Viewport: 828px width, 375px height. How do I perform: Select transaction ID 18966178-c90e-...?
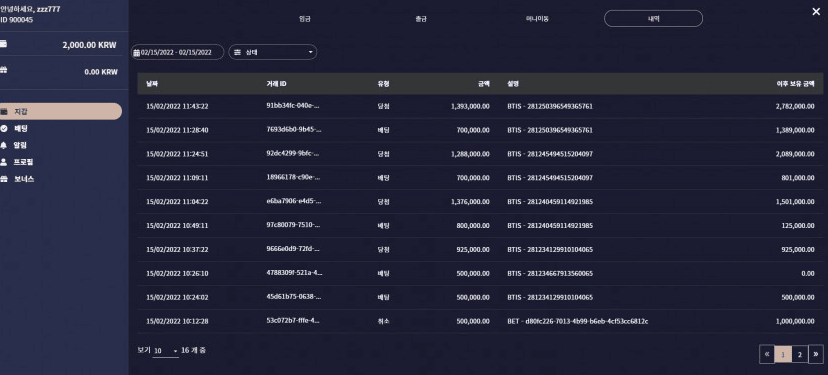(x=293, y=177)
